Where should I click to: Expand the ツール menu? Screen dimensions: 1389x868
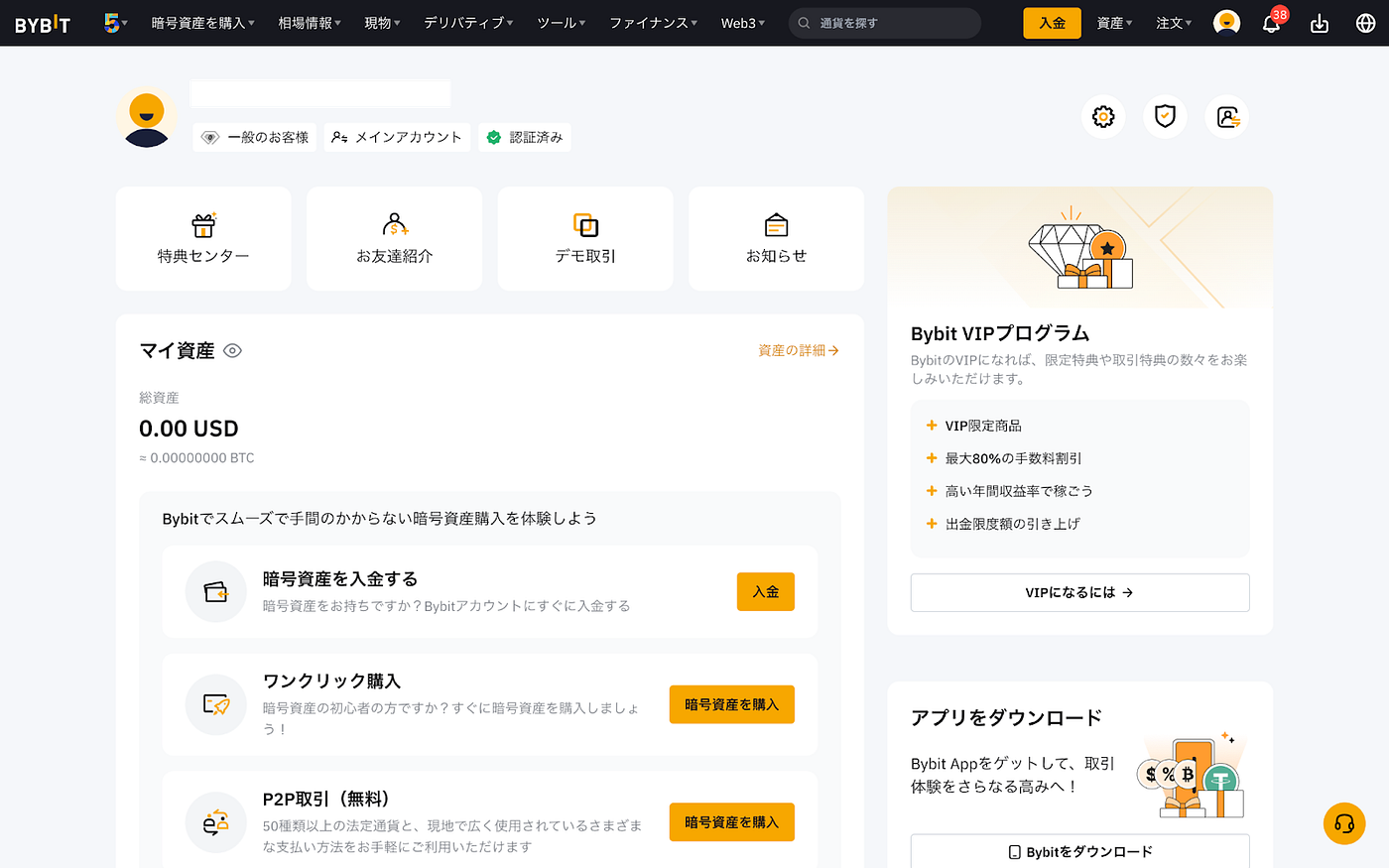click(561, 23)
